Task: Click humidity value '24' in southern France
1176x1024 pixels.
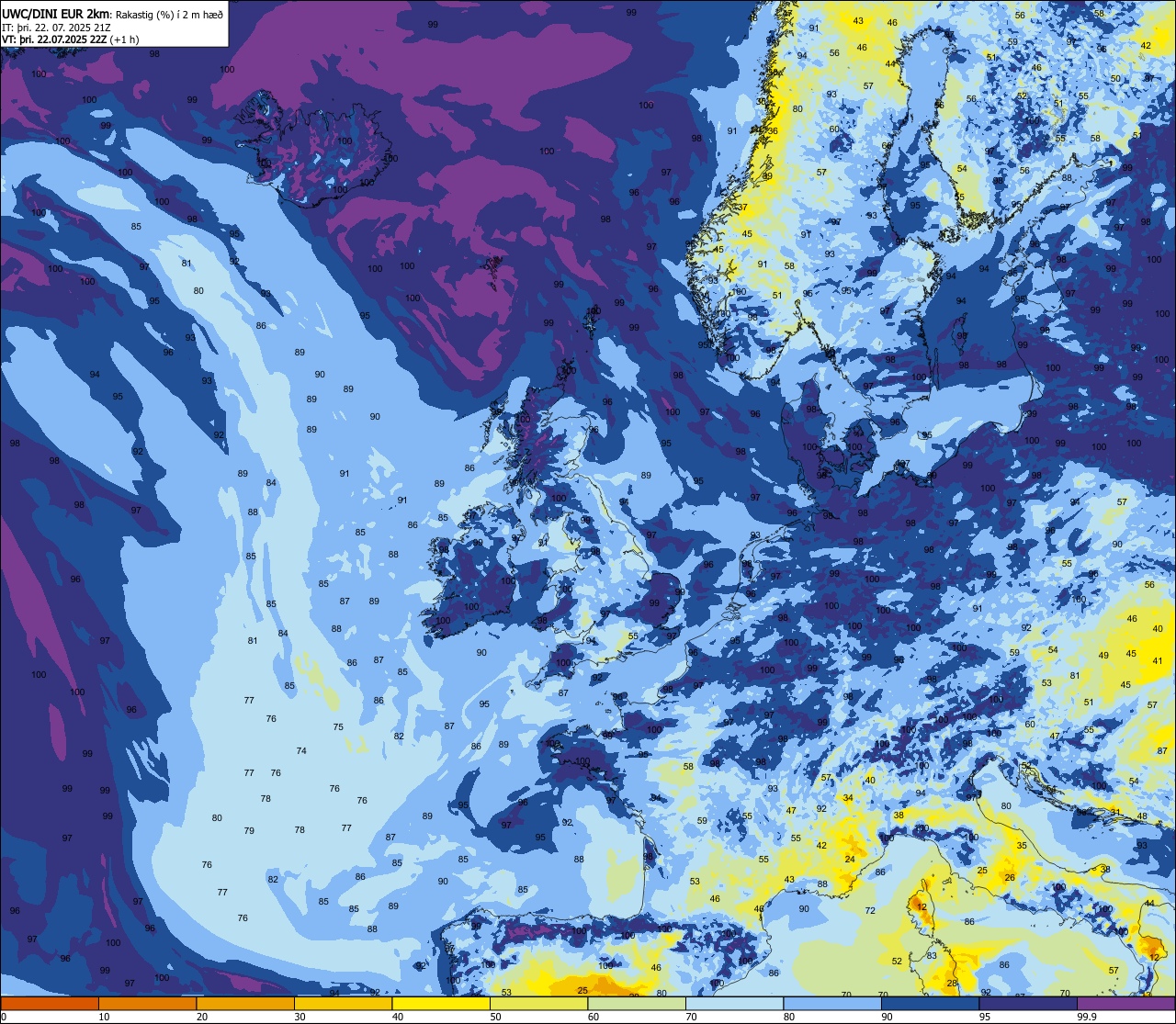Action: [x=851, y=860]
